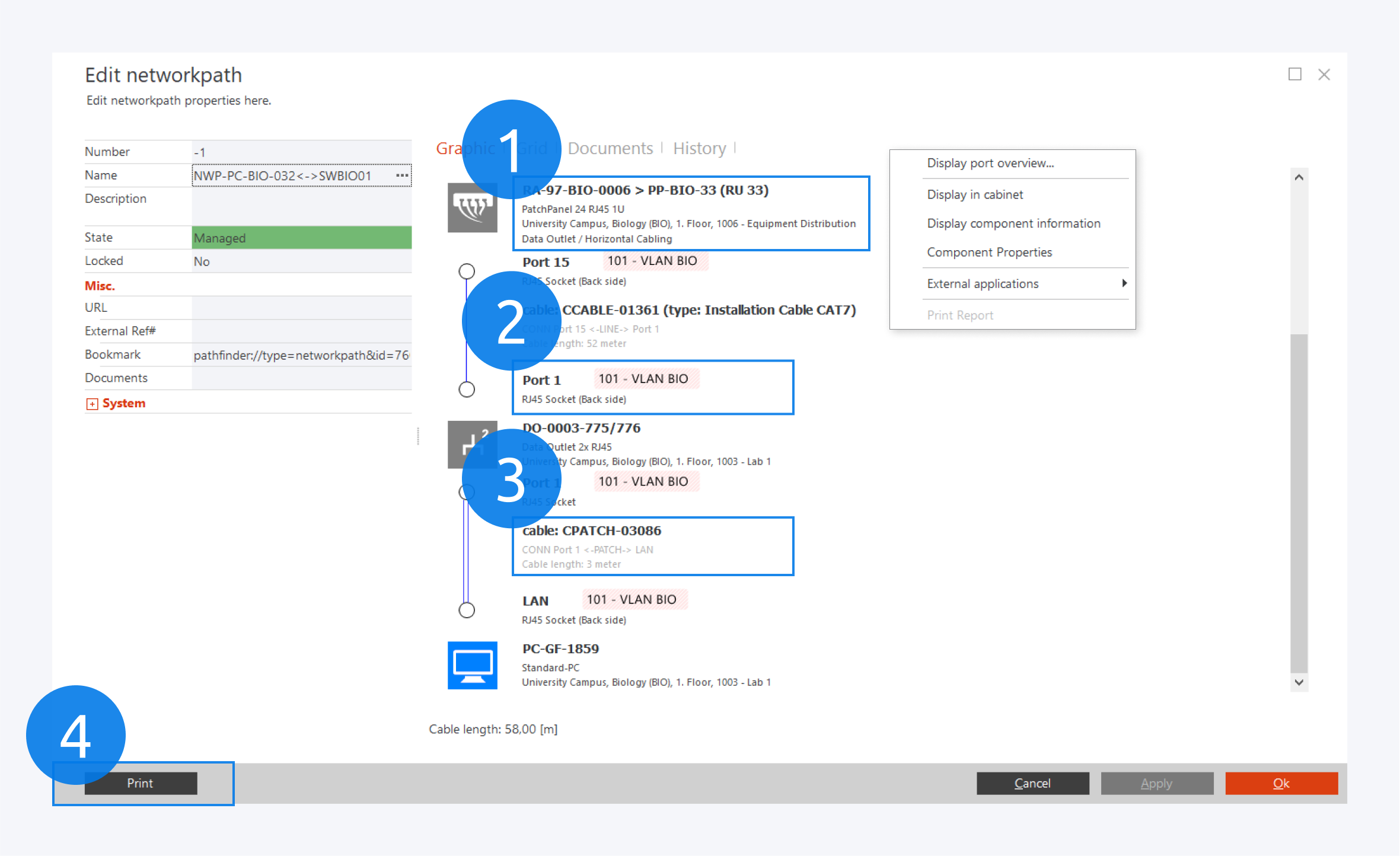
Task: Click the Cancel button
Action: tap(1032, 783)
